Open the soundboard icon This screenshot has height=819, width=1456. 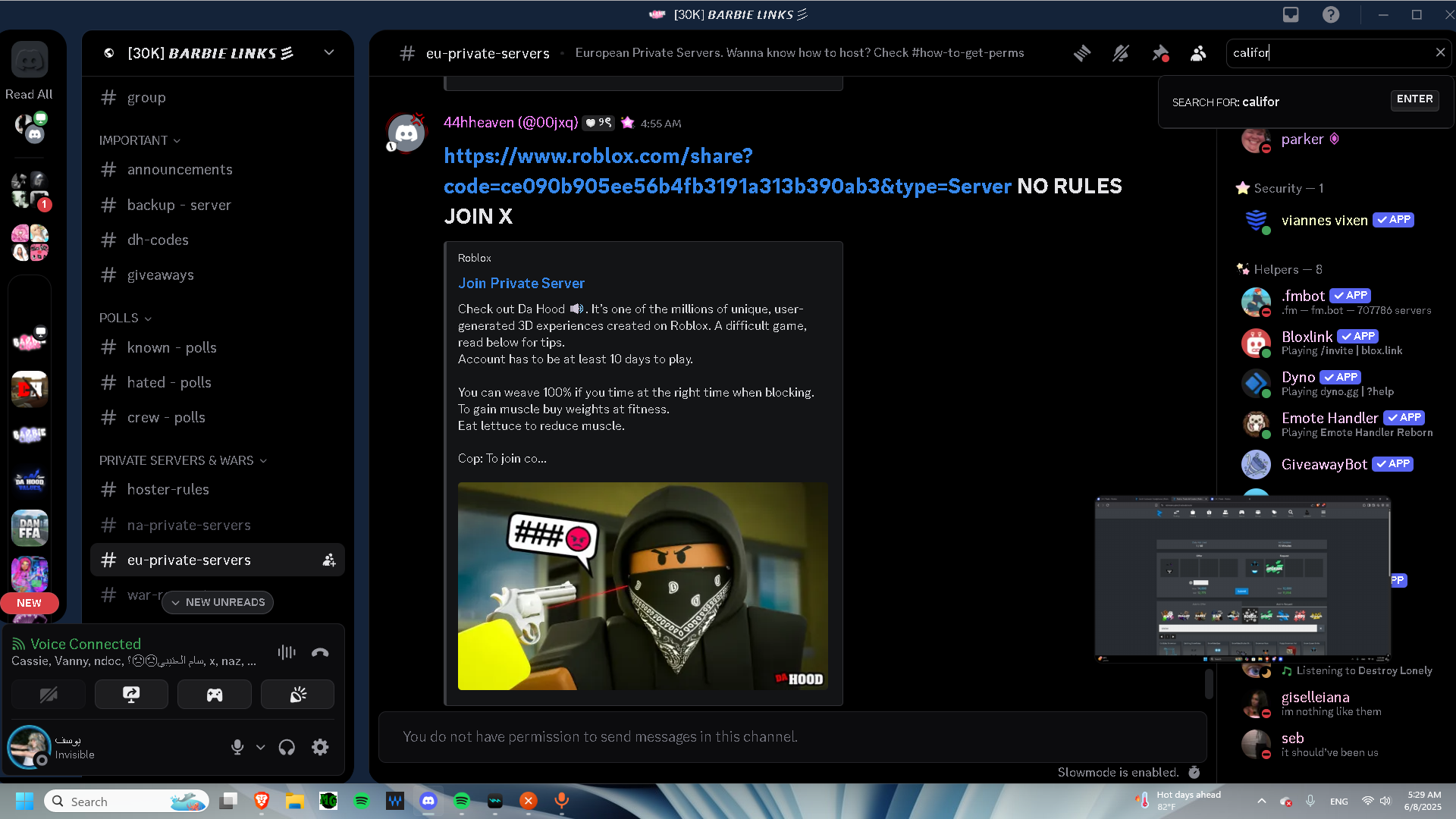[298, 695]
